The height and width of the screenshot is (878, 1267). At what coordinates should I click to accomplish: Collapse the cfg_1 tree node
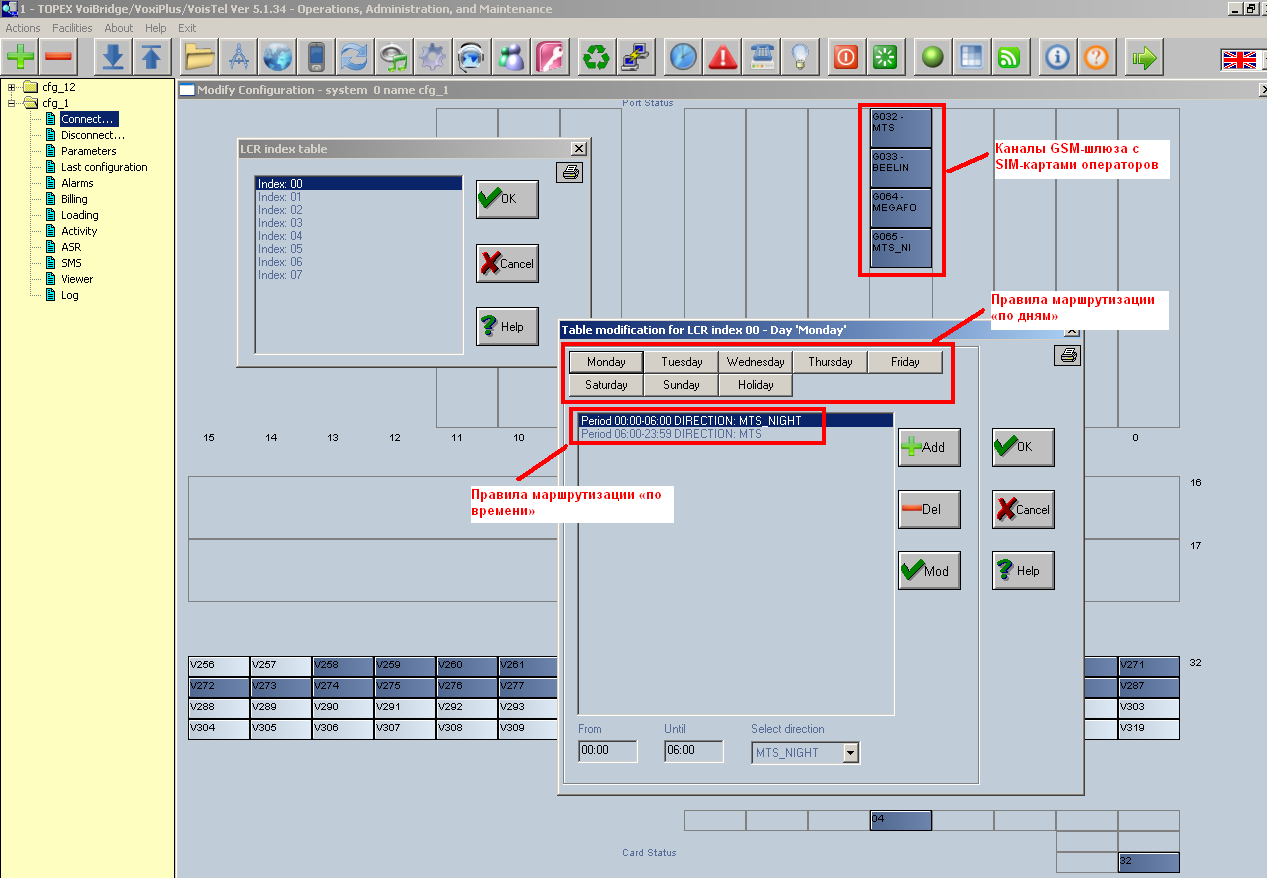[x=12, y=103]
